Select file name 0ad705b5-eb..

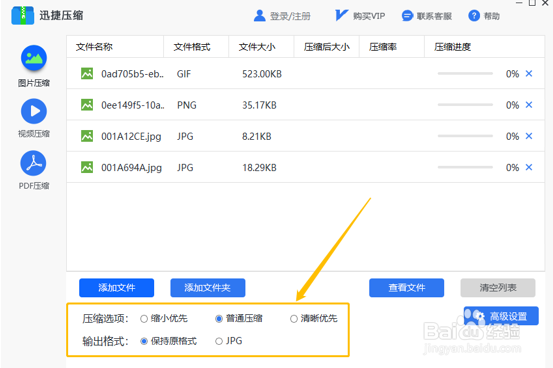coord(133,74)
